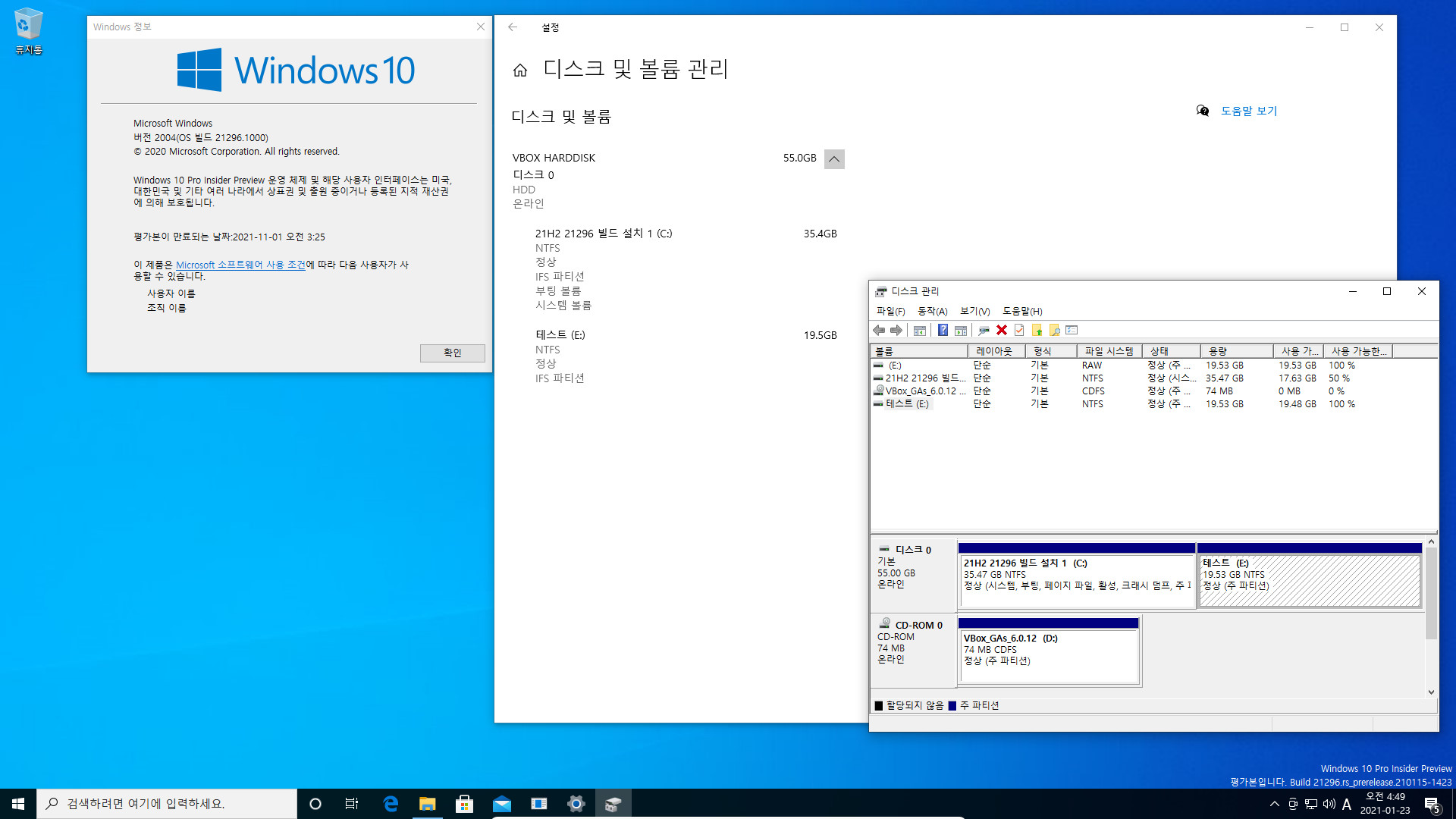Sort by the 형식 column header

click(x=1051, y=351)
